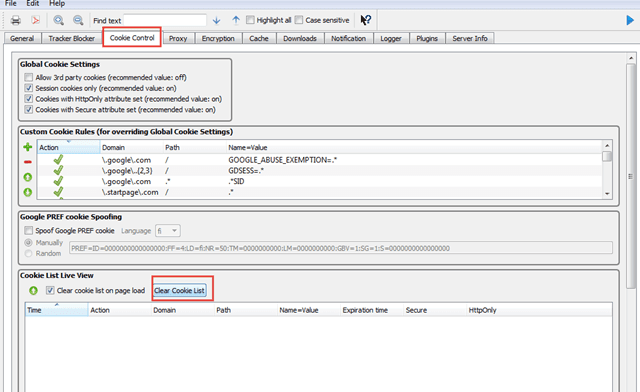Toggle Highlight all checkbox
The height and width of the screenshot is (392, 640).
coord(250,20)
